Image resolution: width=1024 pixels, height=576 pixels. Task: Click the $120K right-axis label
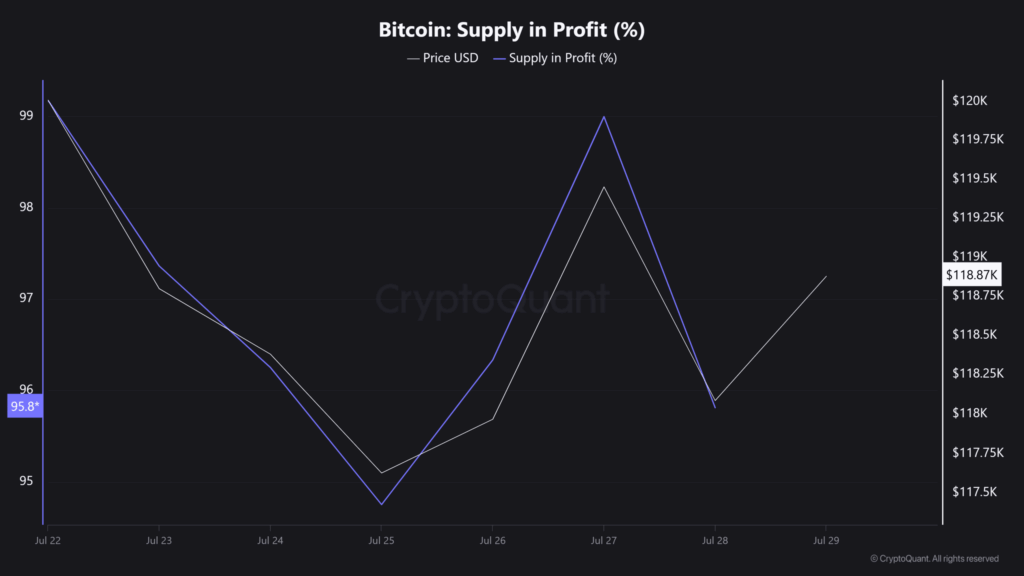coord(969,101)
